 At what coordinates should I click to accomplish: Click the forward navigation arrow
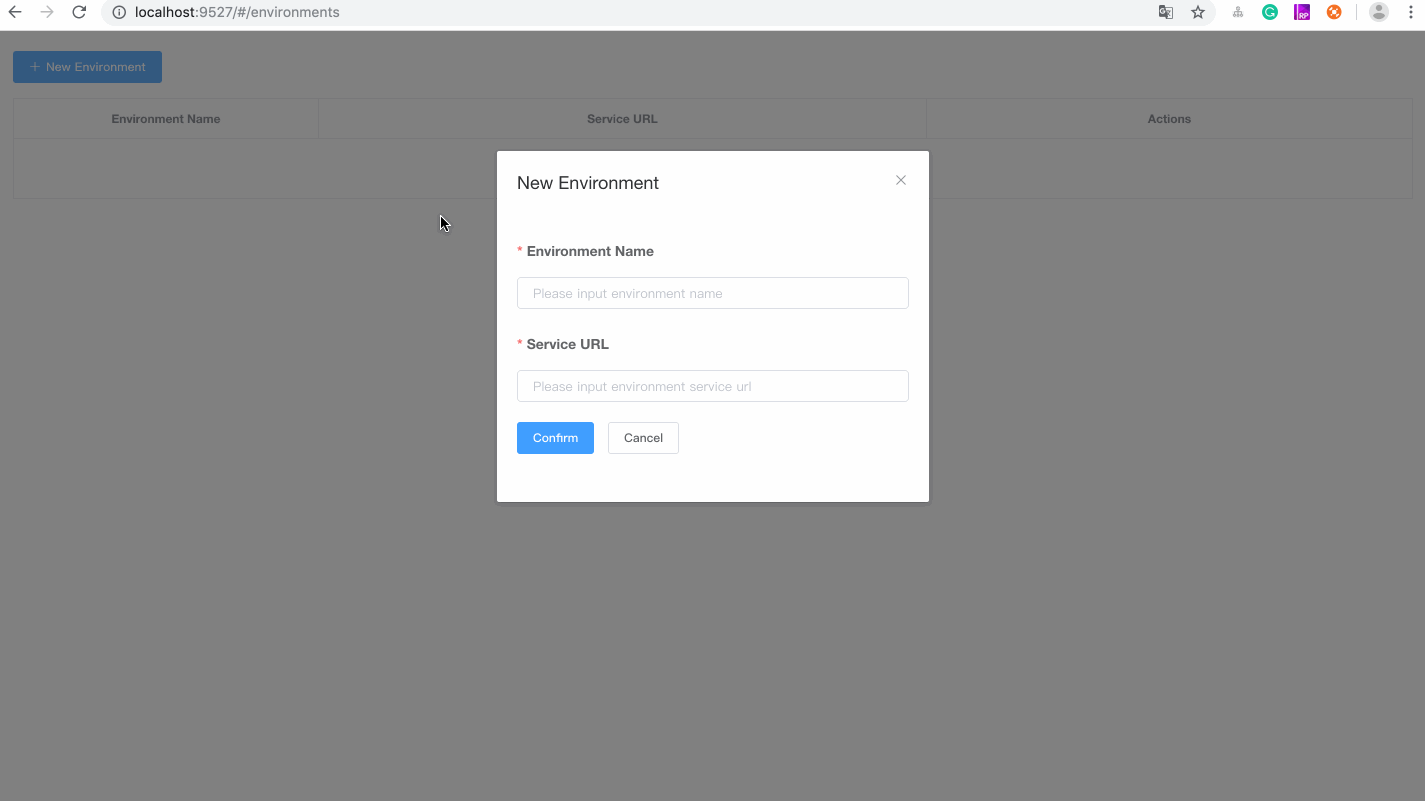coord(47,12)
